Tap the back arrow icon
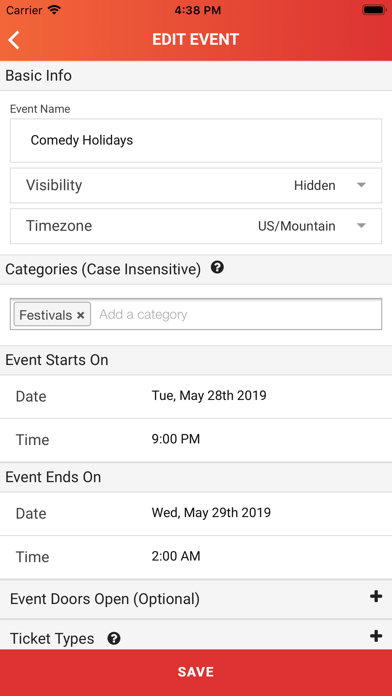Image resolution: width=392 pixels, height=696 pixels. pyautogui.click(x=14, y=40)
